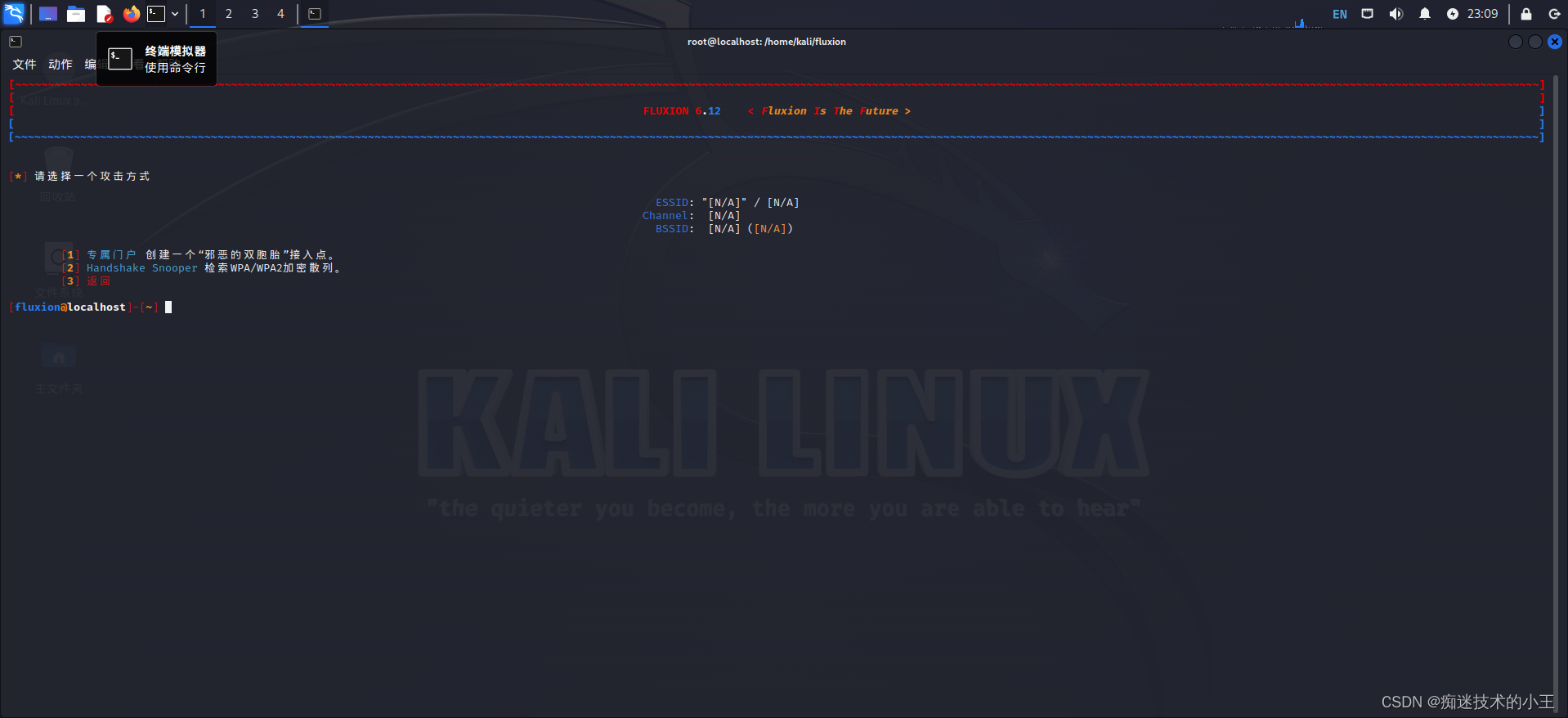This screenshot has width=1568, height=718.
Task: Click the EN keyboard layout indicator
Action: (x=1340, y=14)
